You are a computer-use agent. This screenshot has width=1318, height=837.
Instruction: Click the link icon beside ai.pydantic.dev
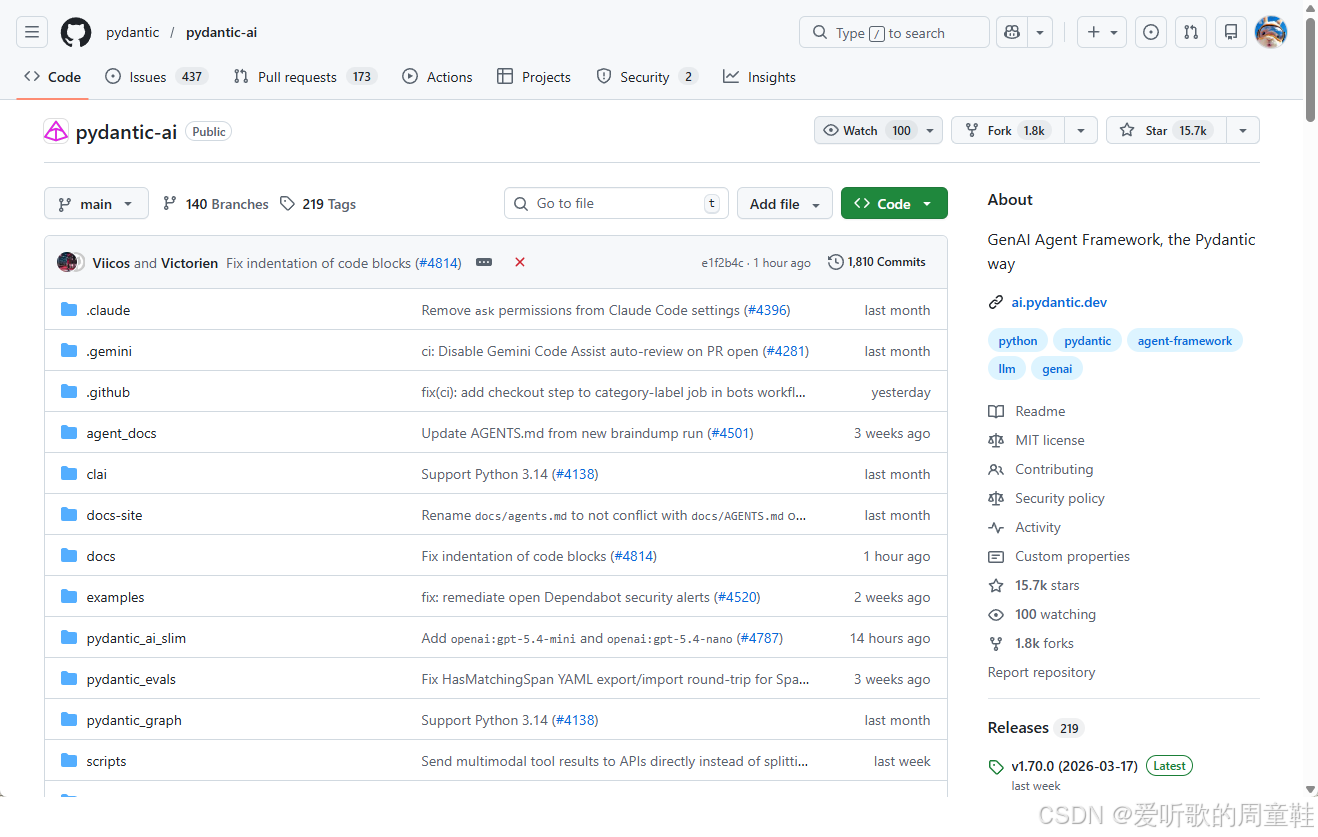click(996, 302)
